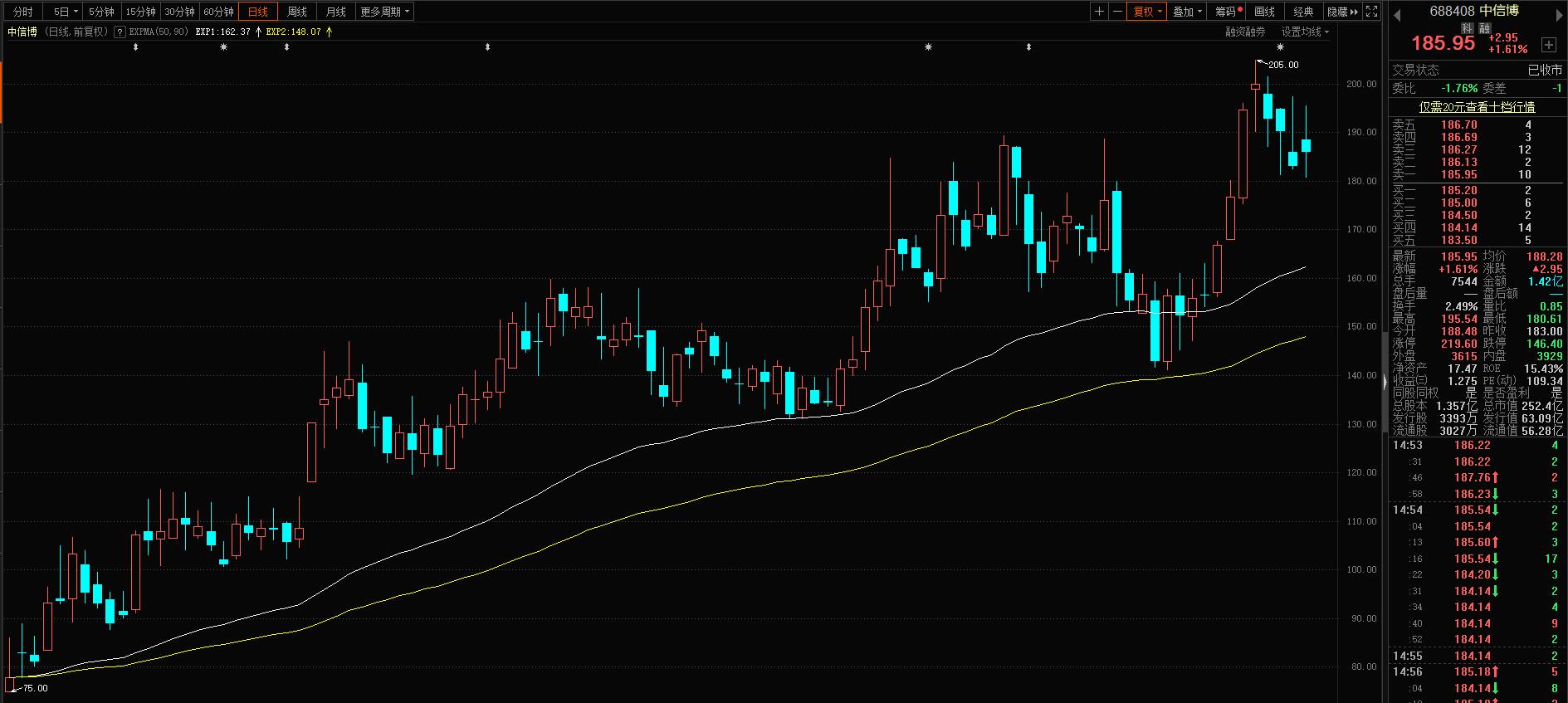This screenshot has width=1568, height=703.
Task: Select the 买一 185.20 bid row
Action: [1478, 191]
